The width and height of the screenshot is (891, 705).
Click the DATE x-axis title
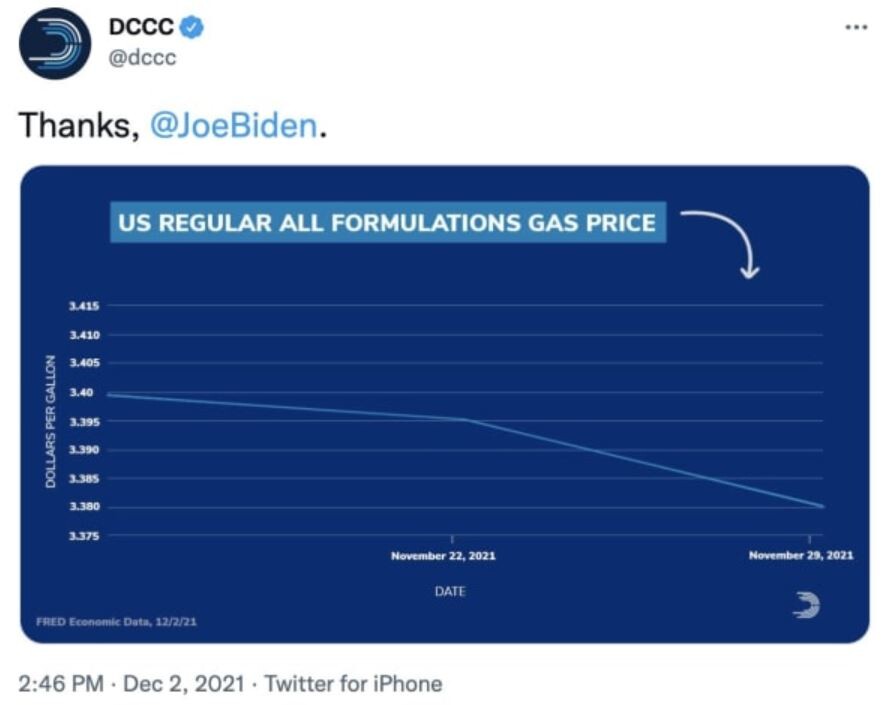[450, 592]
